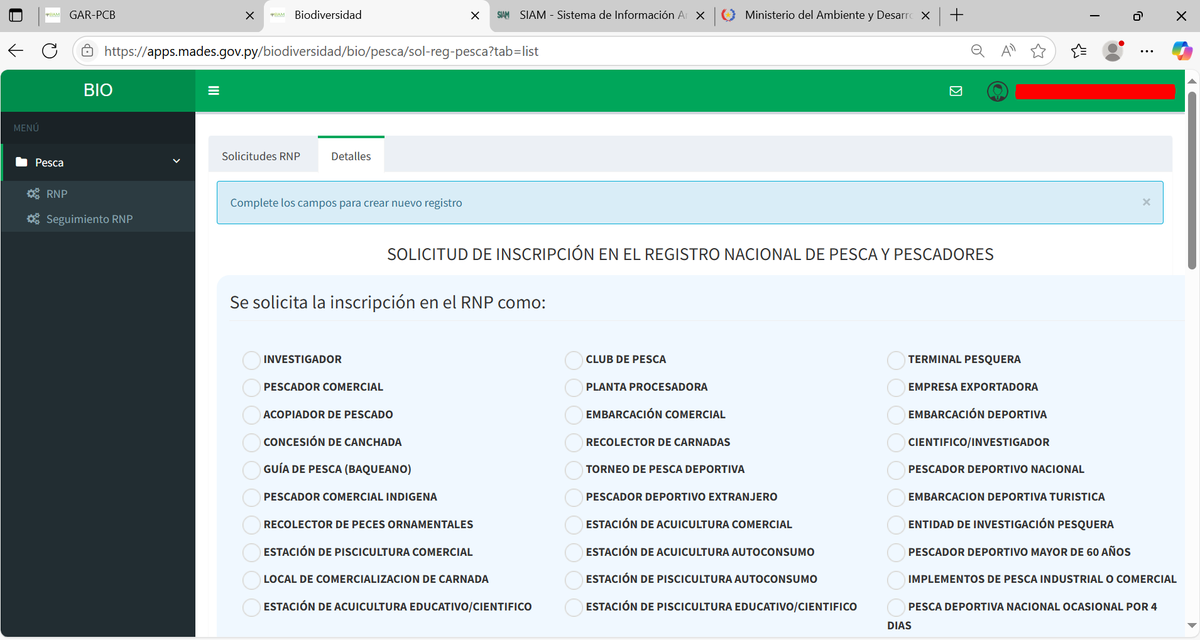Open messages via the envelope icon
The width and height of the screenshot is (1200, 640).
click(955, 90)
